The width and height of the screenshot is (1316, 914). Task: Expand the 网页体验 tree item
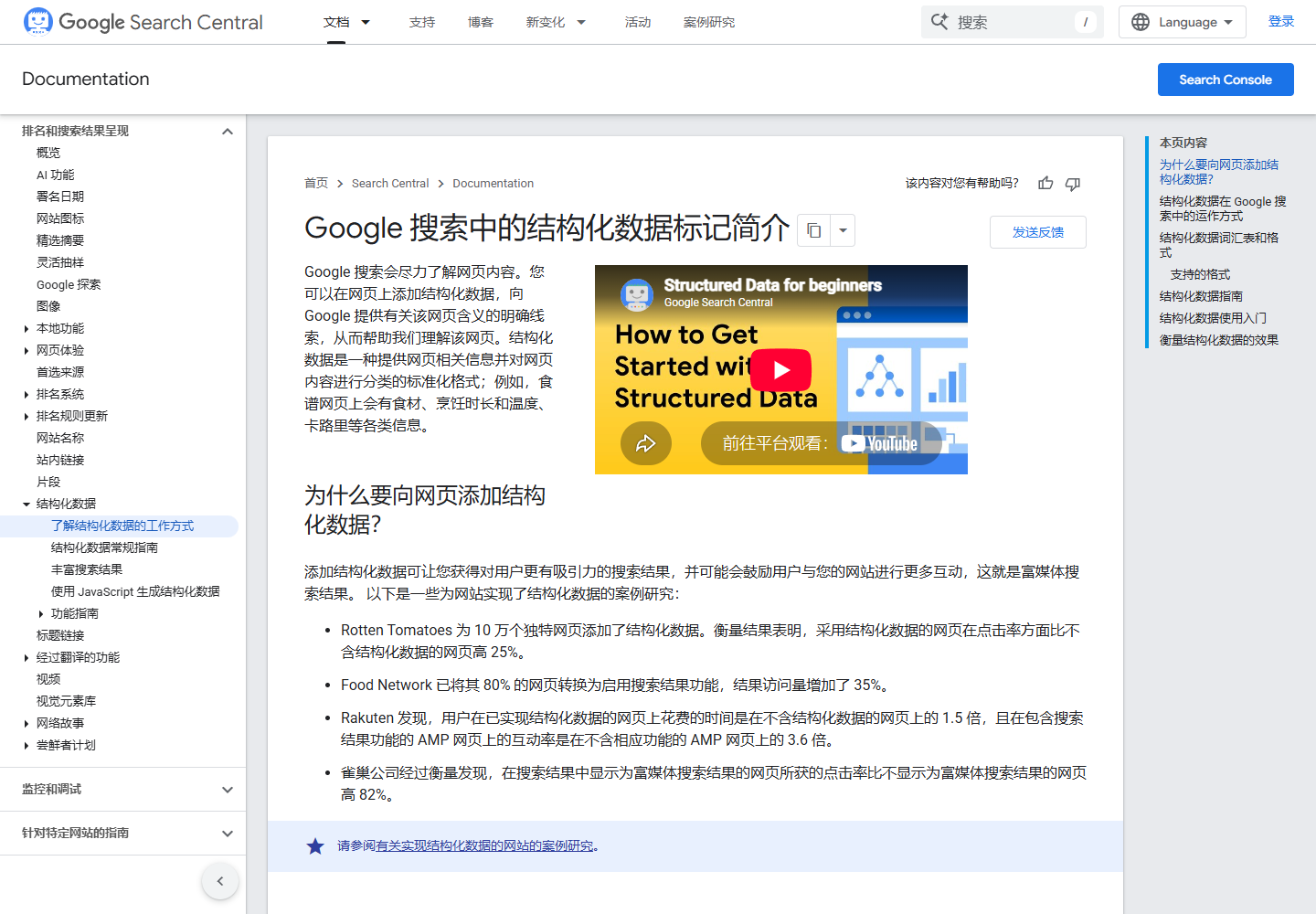[27, 351]
